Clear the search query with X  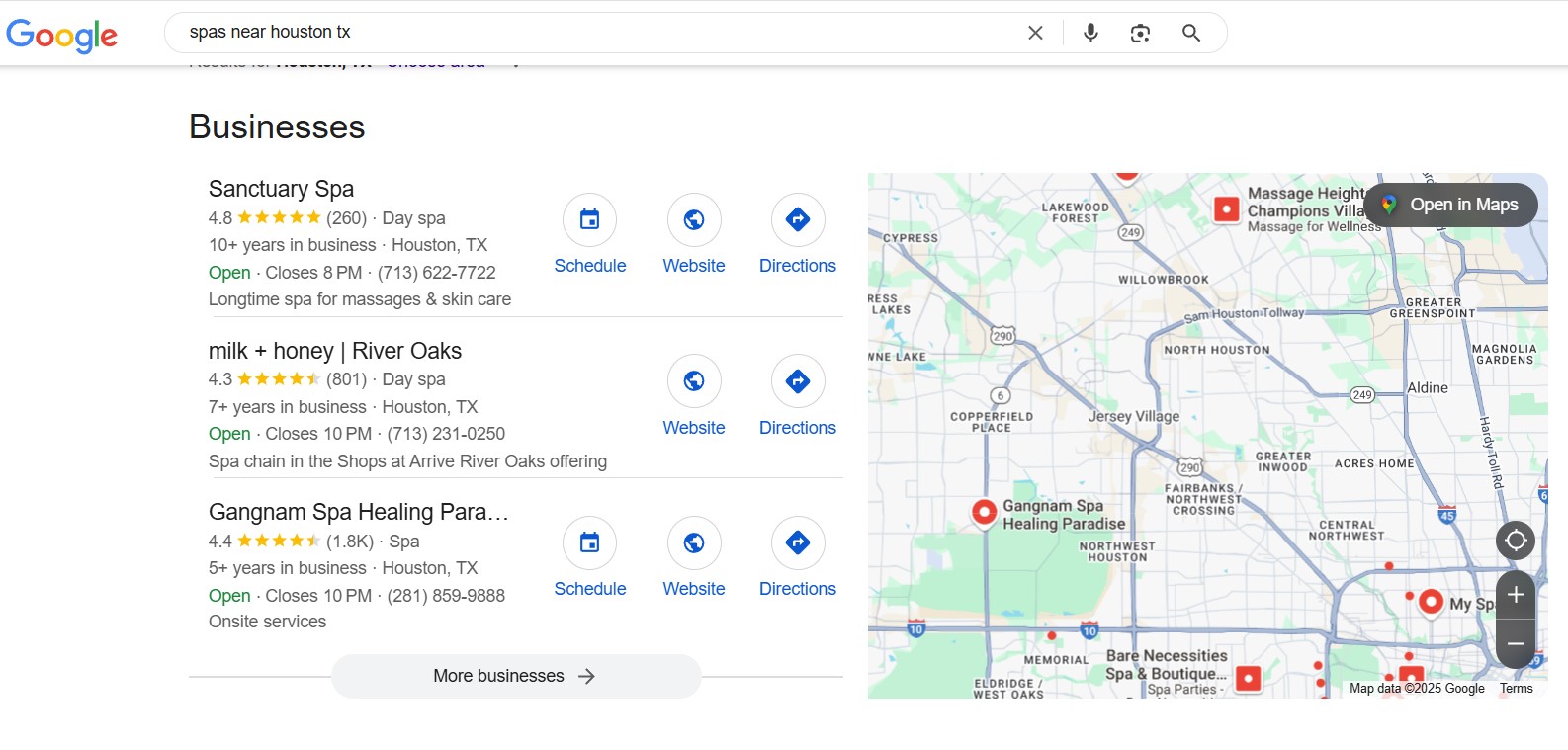(1035, 33)
